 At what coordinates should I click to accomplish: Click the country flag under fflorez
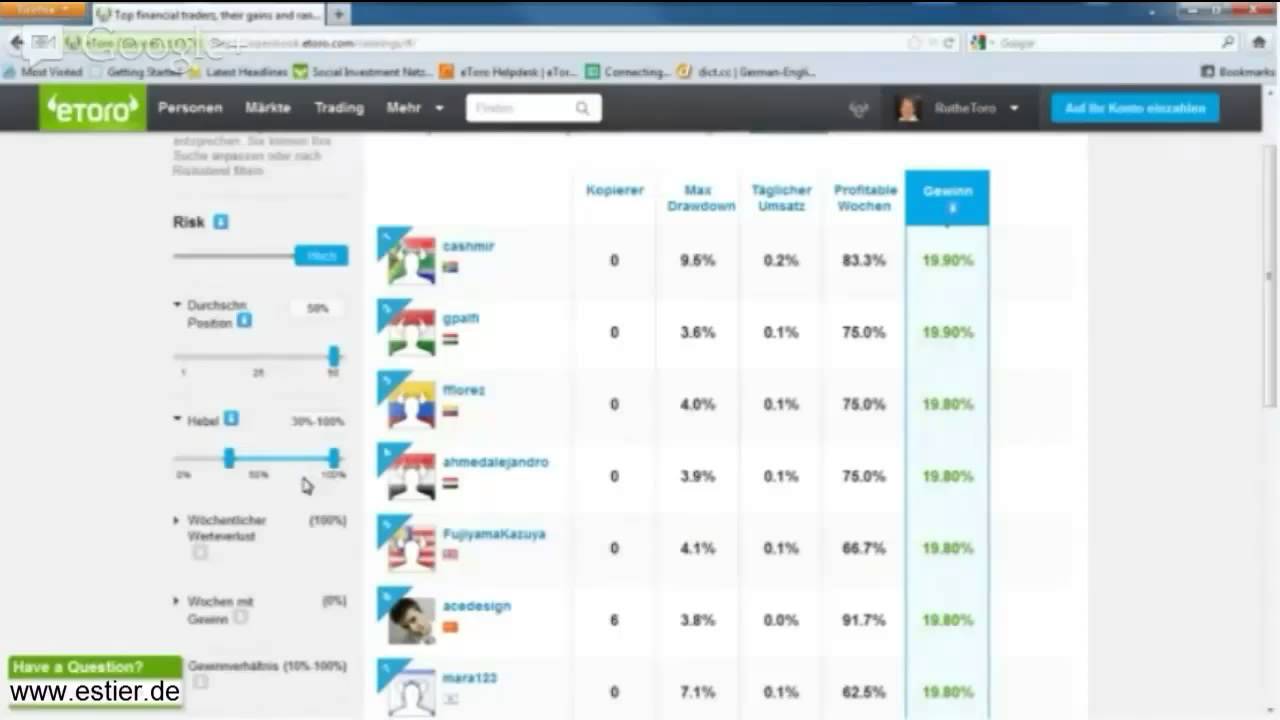[450, 411]
